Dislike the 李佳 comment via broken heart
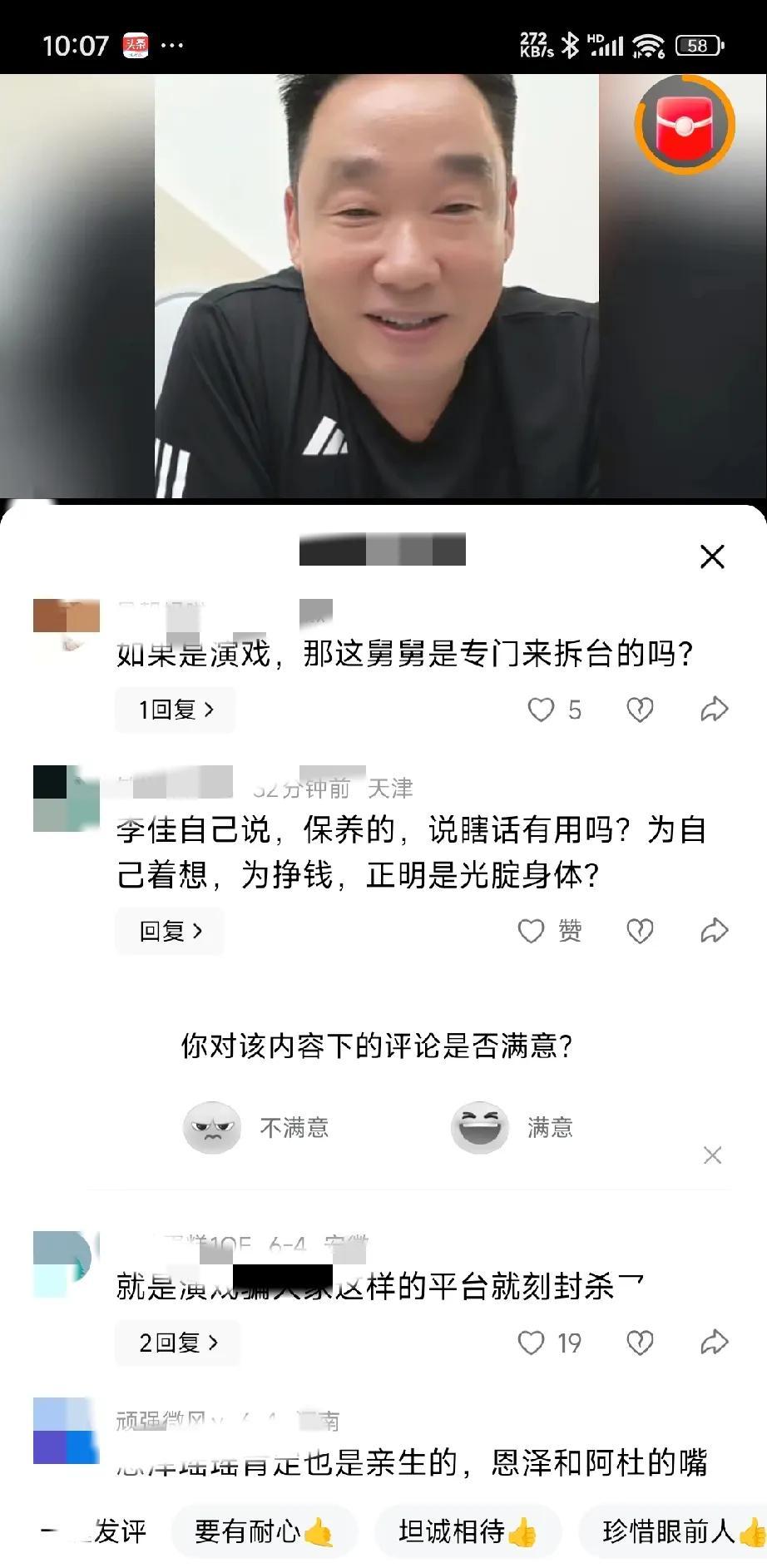This screenshot has width=767, height=1568. click(639, 931)
